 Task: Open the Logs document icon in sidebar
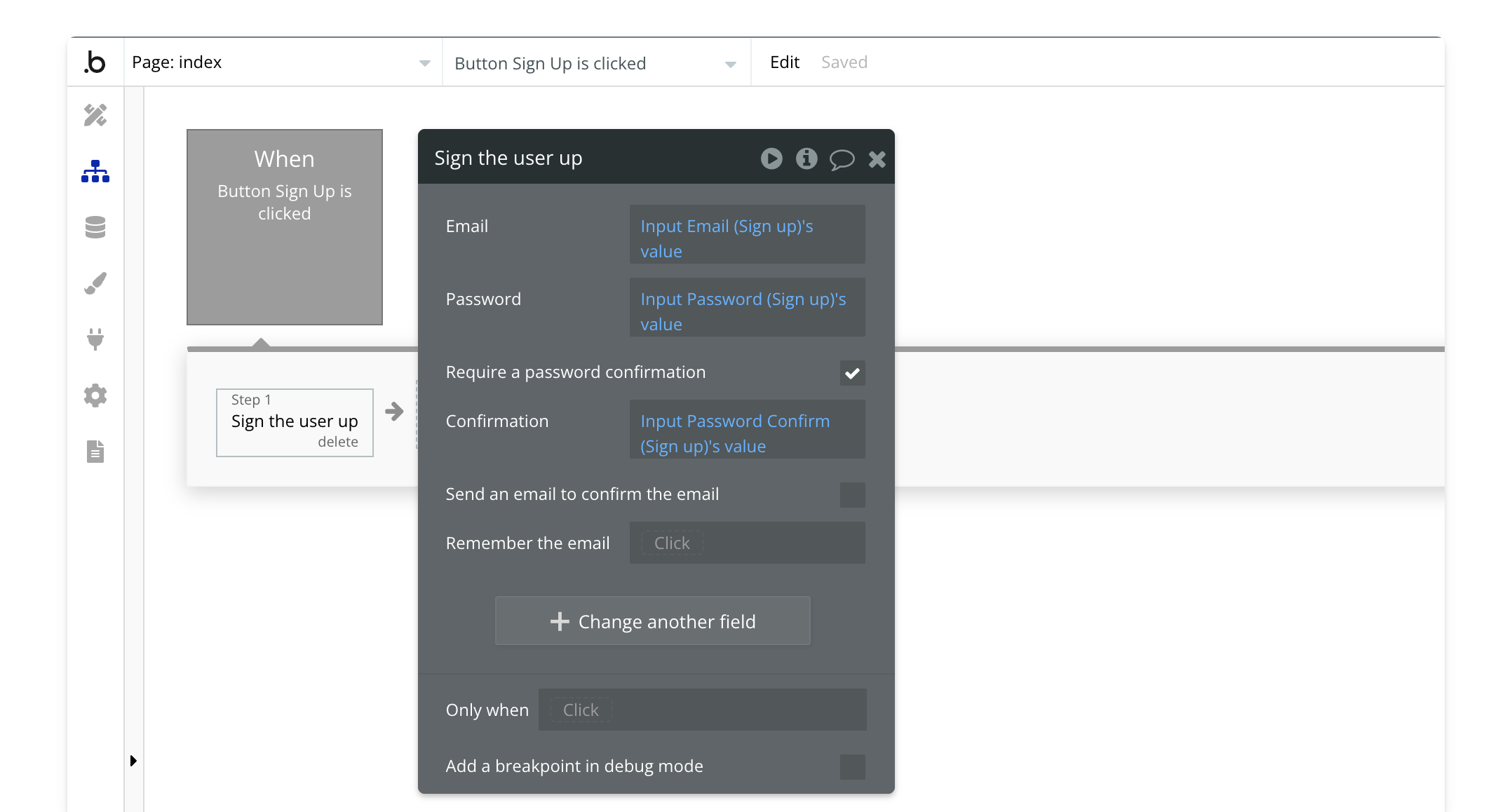coord(95,452)
